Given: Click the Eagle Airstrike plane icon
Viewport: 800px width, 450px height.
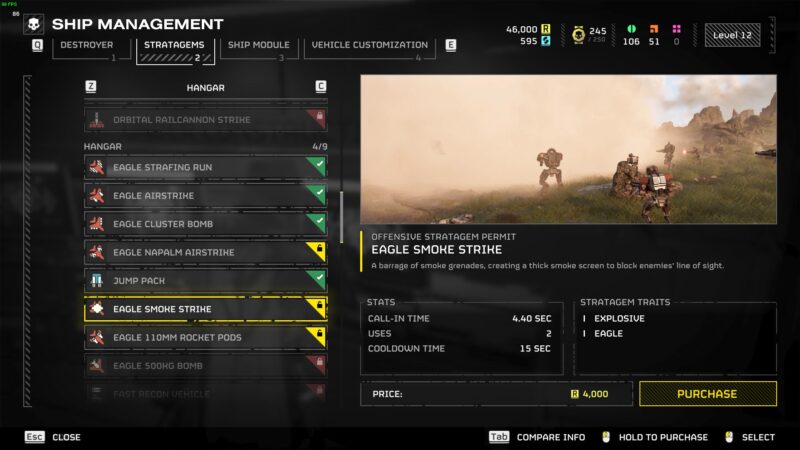Looking at the screenshot, I should click(x=96, y=196).
